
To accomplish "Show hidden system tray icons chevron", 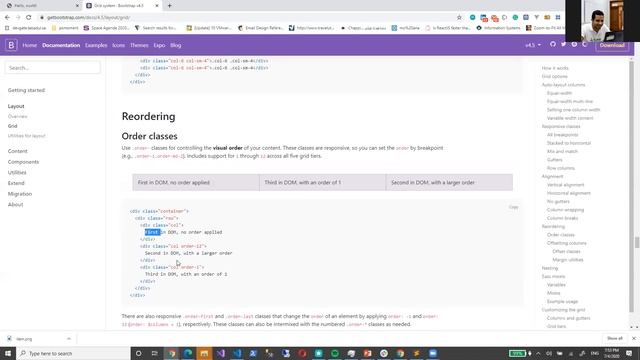I will 538,353.
